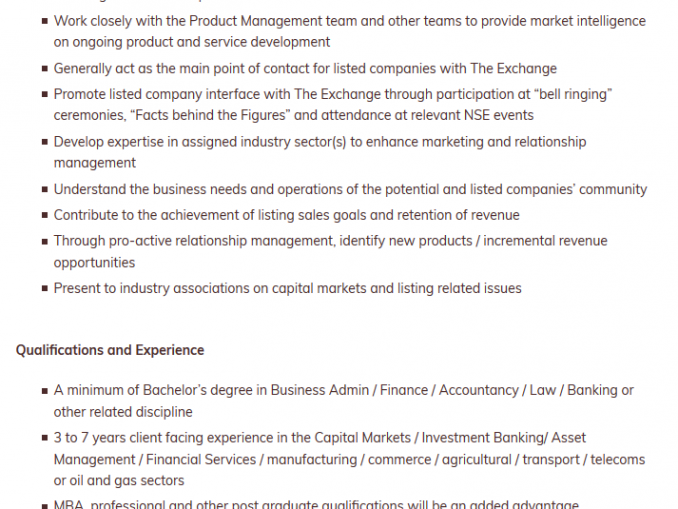
Task: Click the bullet before '3 to 7 years client facing'
Action: point(45,438)
